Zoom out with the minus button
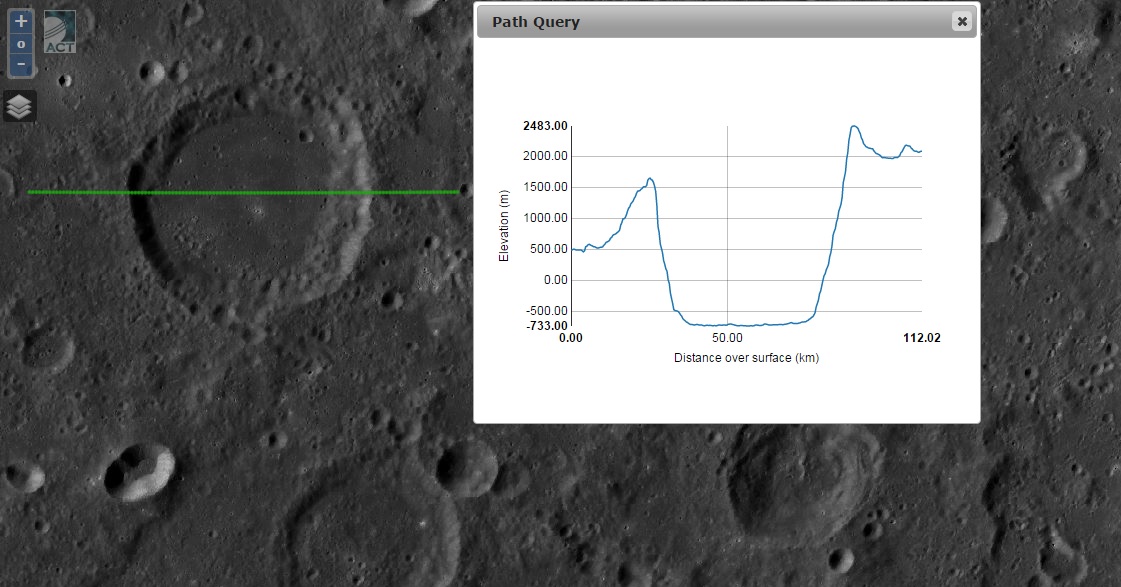This screenshot has height=587, width=1121. (21, 65)
